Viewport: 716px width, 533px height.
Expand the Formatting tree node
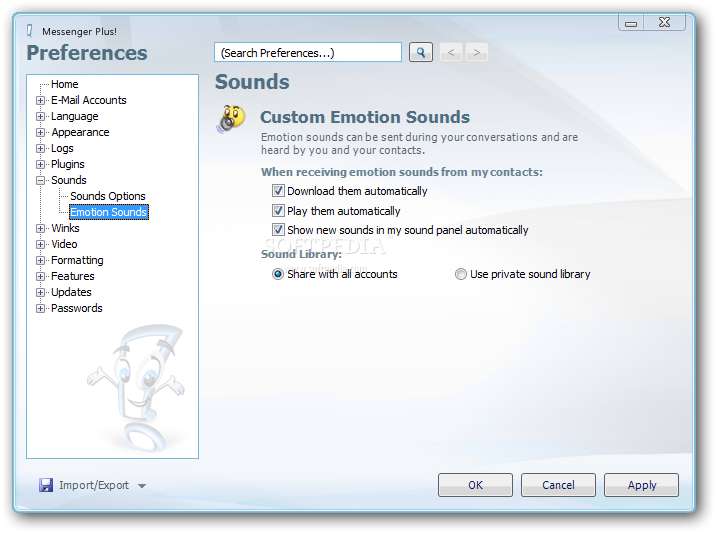[41, 260]
